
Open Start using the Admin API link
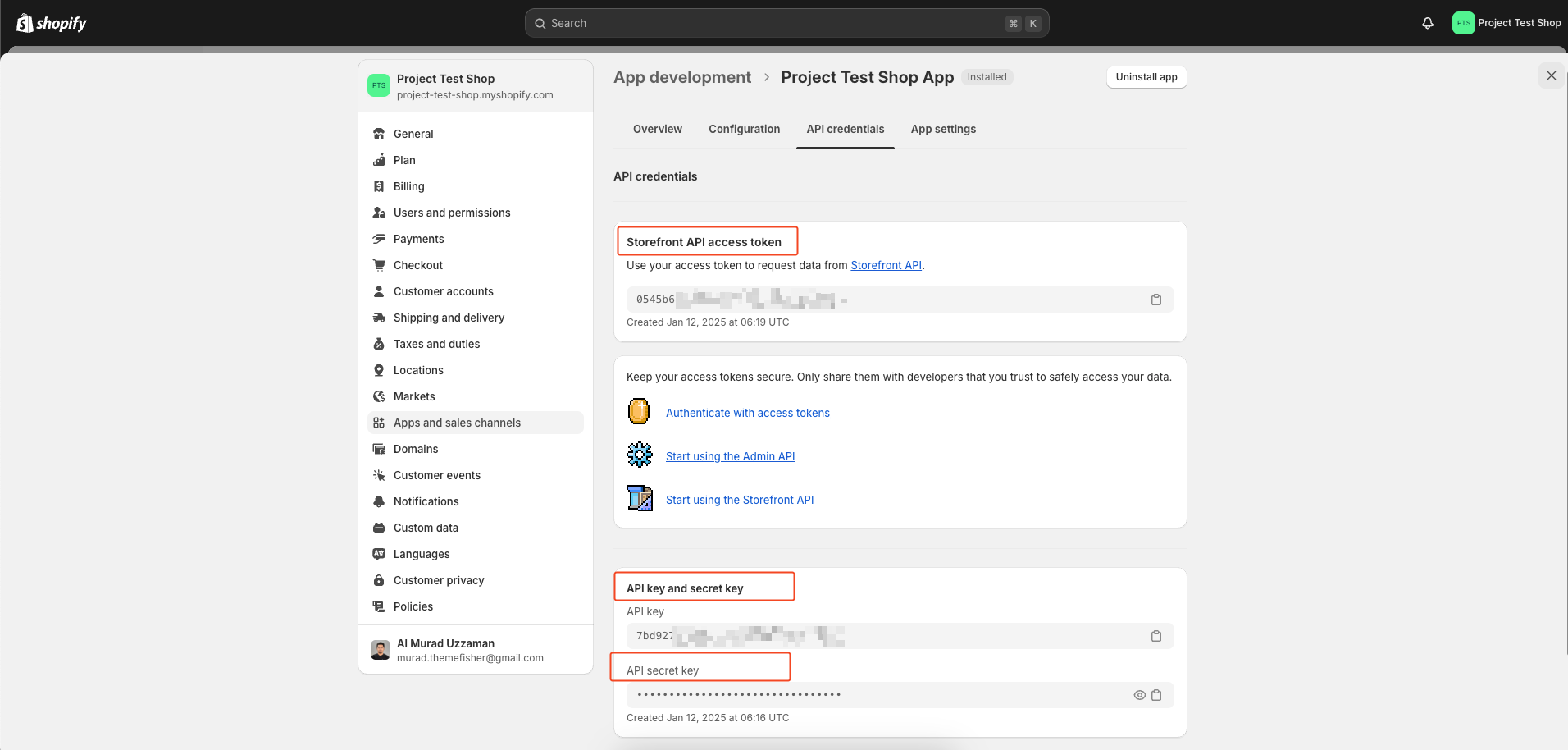click(730, 456)
